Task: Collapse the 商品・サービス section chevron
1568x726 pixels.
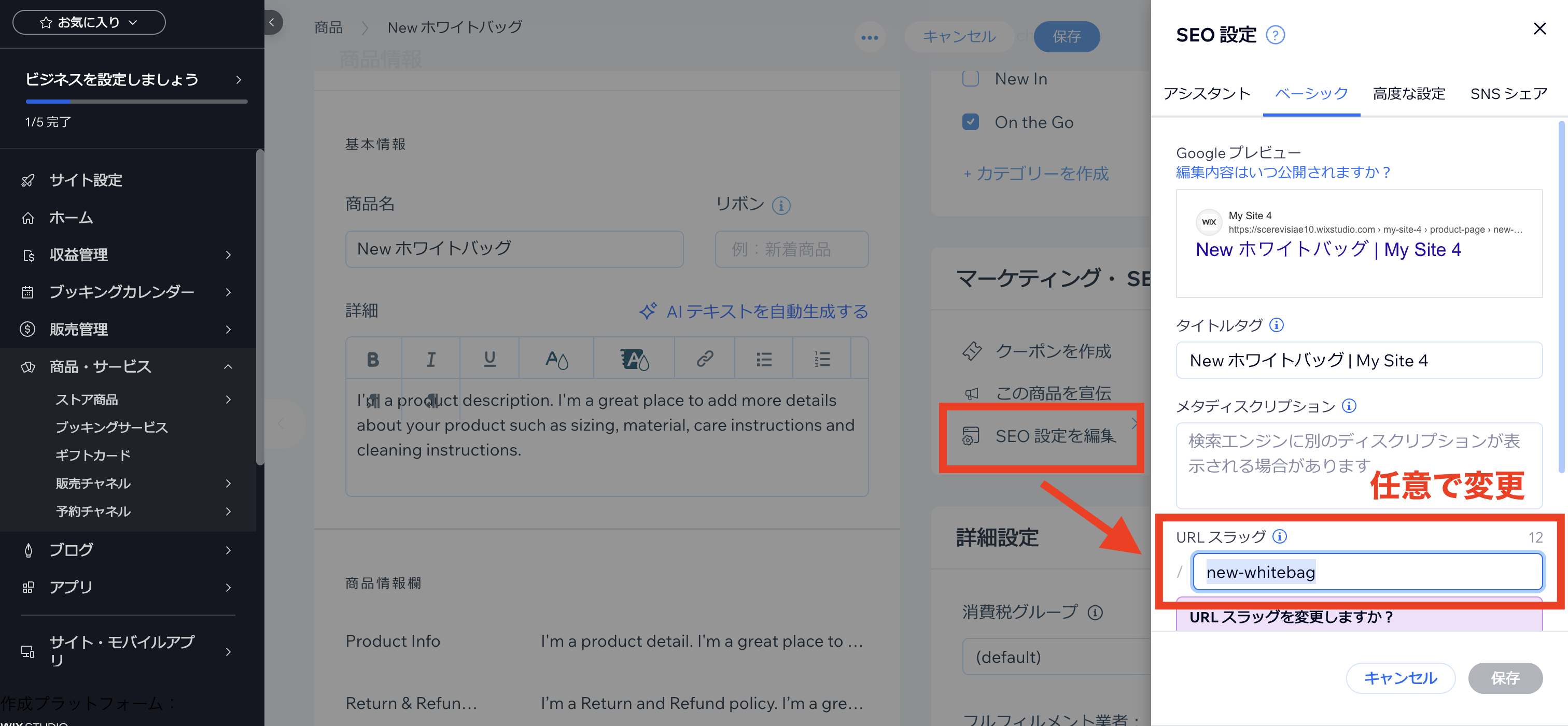Action: point(228,366)
